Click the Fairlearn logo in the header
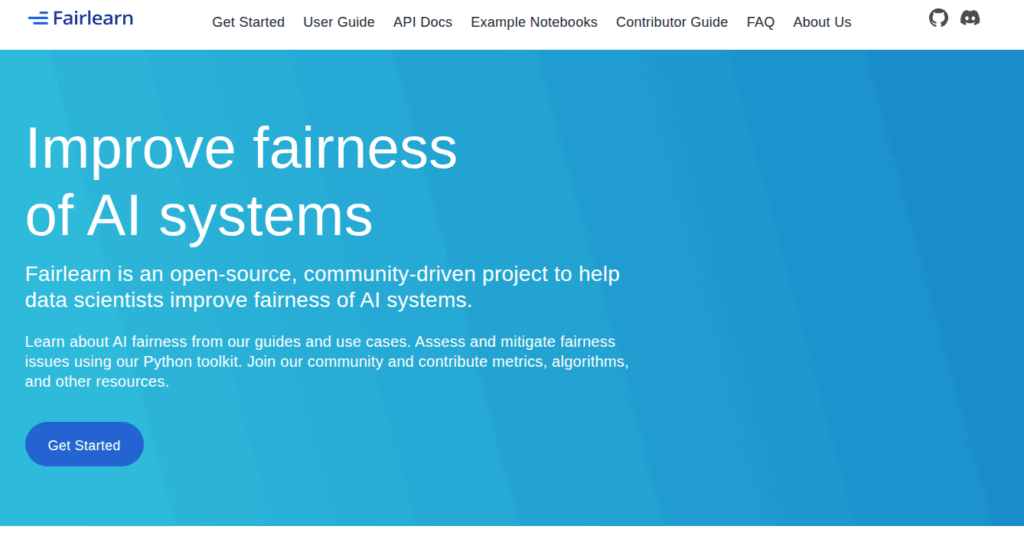The height and width of the screenshot is (536, 1024). coord(80,18)
